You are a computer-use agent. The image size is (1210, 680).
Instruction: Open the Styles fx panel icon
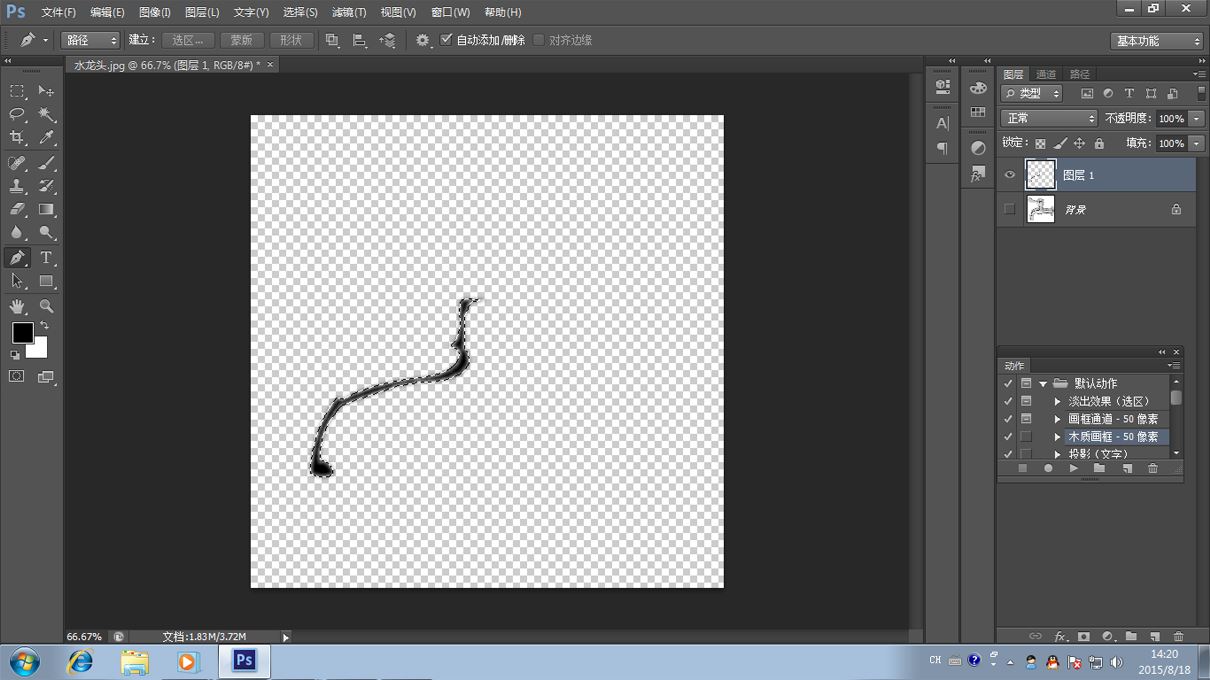[x=978, y=173]
